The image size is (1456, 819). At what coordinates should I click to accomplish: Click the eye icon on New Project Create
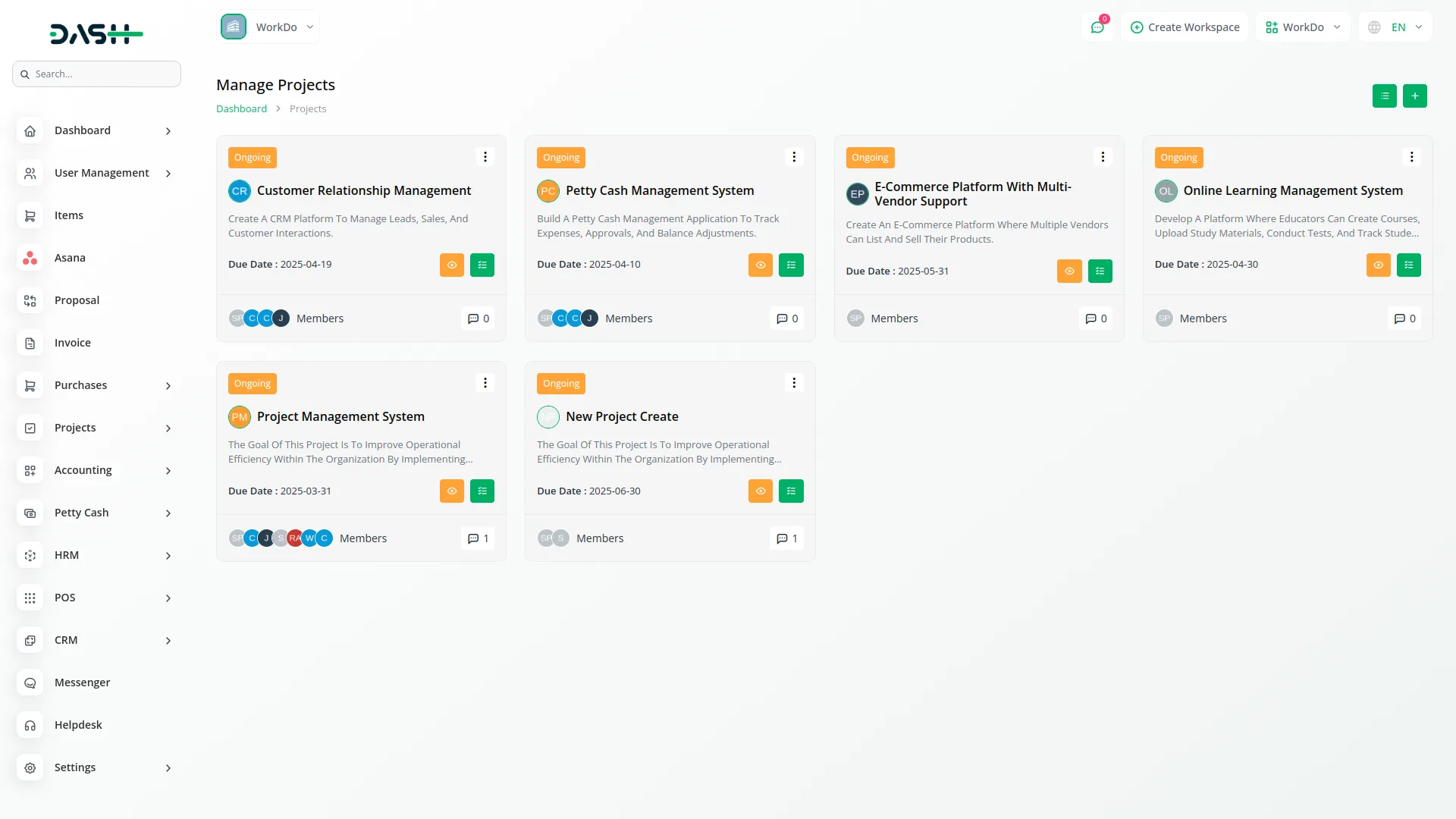760,491
